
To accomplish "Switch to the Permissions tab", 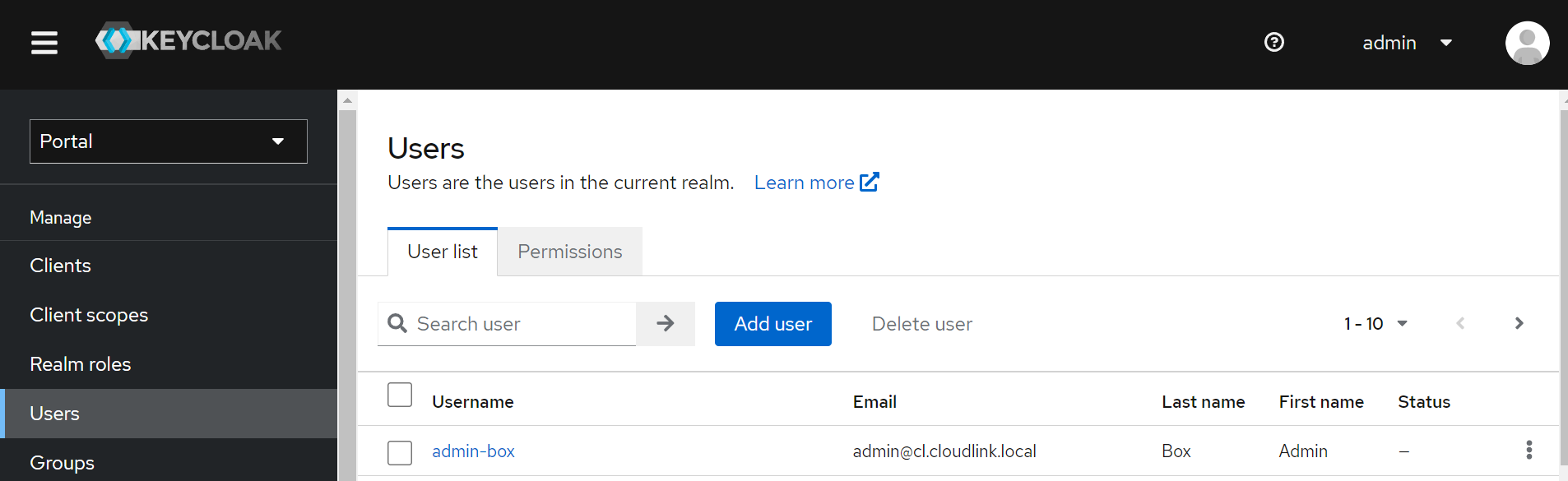I will [x=570, y=252].
